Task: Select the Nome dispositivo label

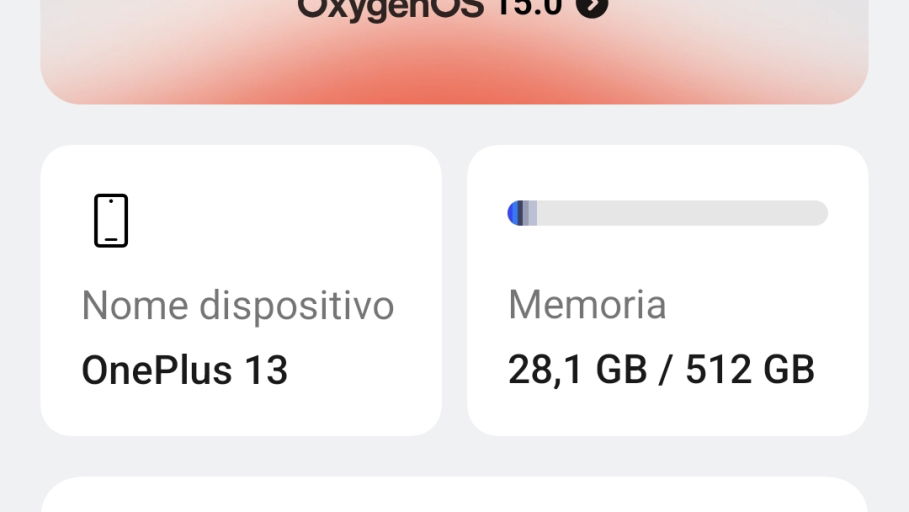Action: [x=238, y=306]
